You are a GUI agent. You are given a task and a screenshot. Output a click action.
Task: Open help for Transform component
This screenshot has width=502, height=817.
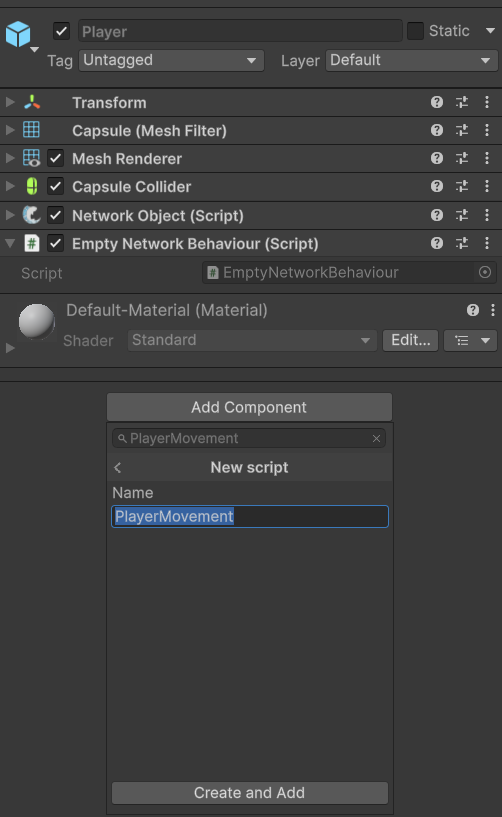click(x=437, y=102)
